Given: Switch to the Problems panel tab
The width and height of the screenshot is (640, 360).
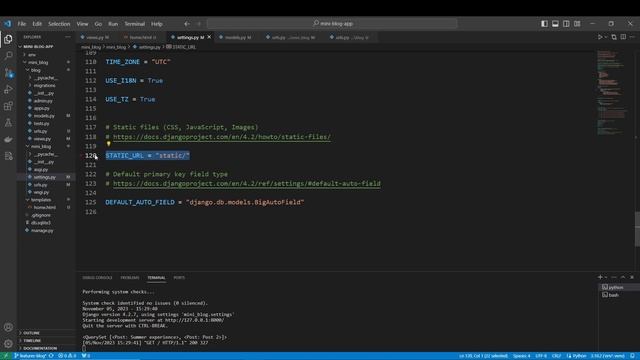Looking at the screenshot, I should (x=130, y=278).
